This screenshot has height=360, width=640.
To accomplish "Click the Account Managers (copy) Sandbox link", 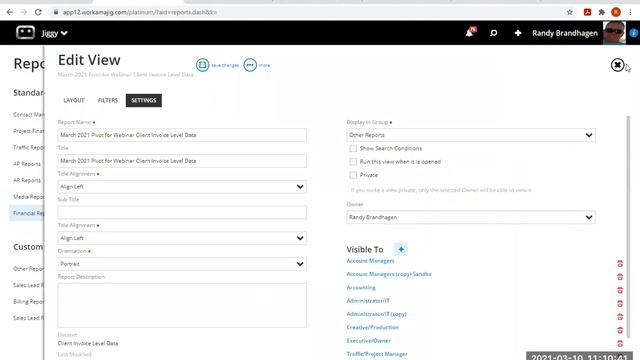I will click(x=389, y=274).
